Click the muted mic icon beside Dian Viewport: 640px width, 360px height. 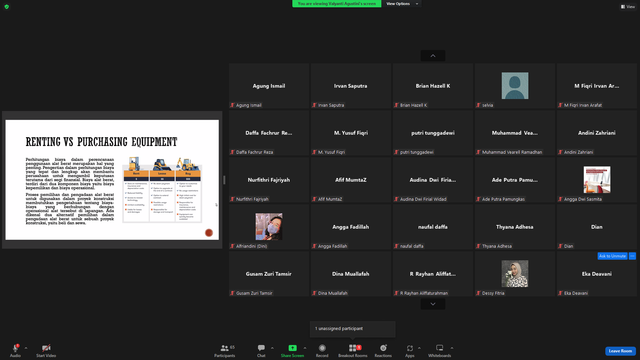tap(560, 246)
